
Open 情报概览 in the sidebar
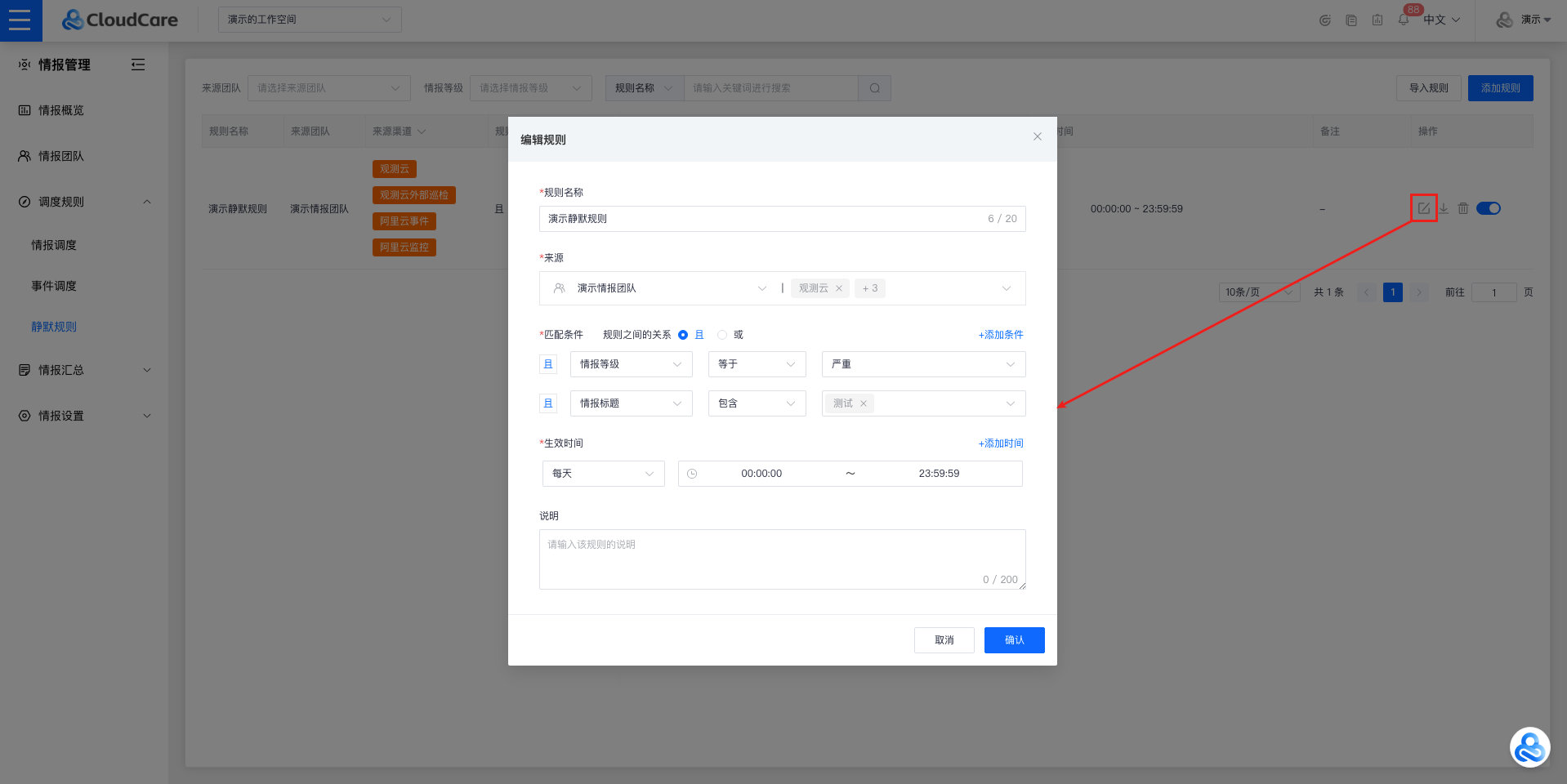61,110
